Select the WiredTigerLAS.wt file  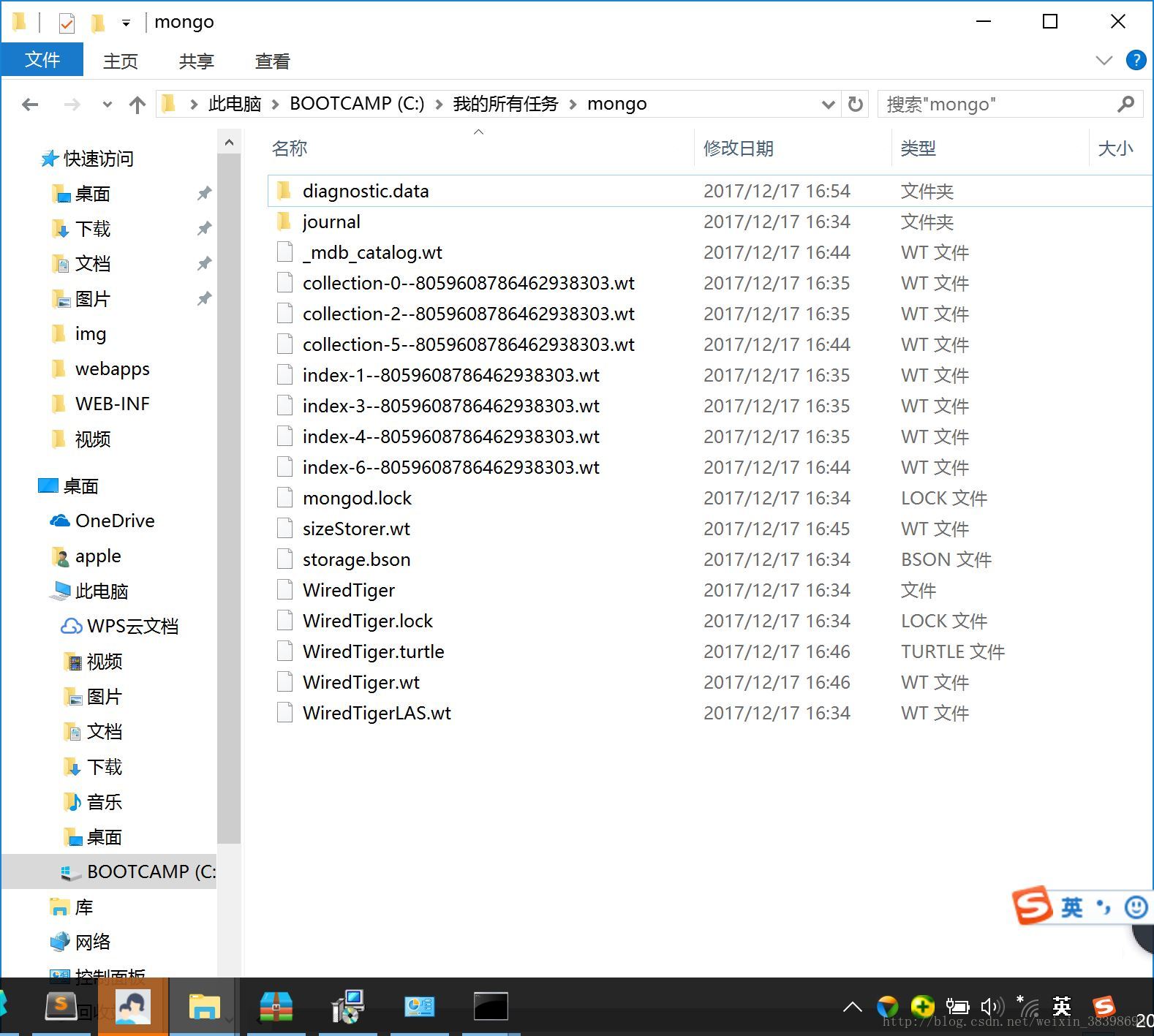click(377, 713)
